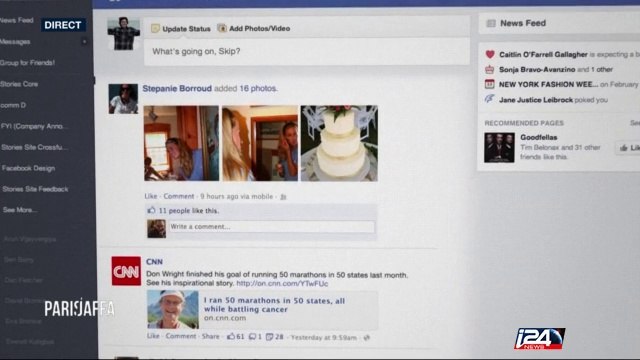Select News Feed in the left sidebar
This screenshot has height=360, width=640.
tap(17, 20)
